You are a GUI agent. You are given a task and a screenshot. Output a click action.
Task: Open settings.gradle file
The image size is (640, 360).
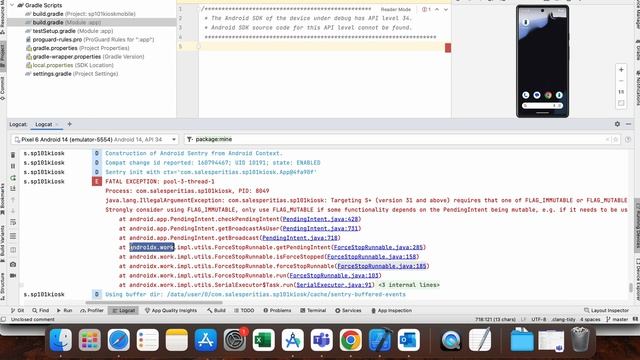click(x=71, y=74)
